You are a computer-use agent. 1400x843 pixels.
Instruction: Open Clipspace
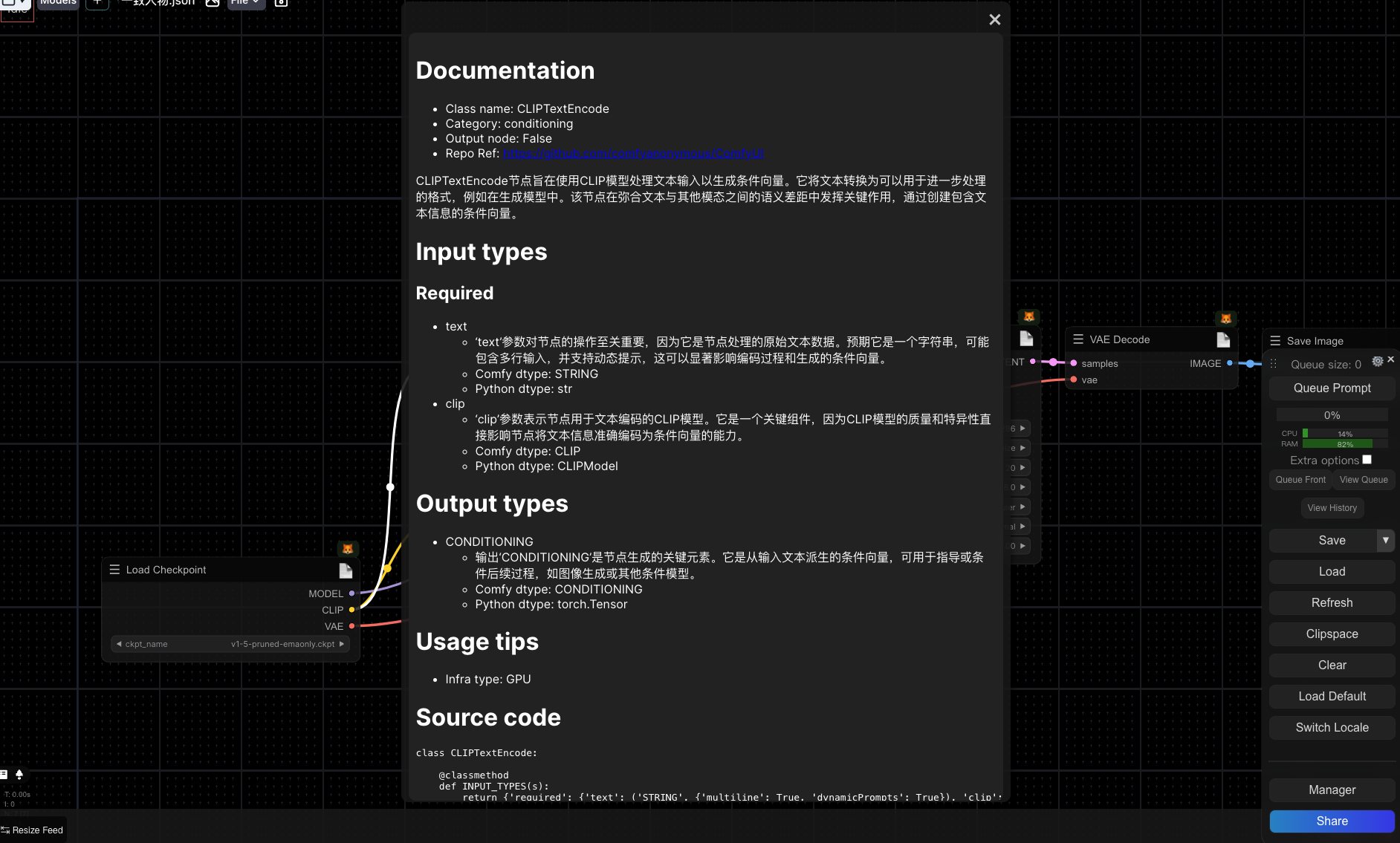(x=1332, y=634)
